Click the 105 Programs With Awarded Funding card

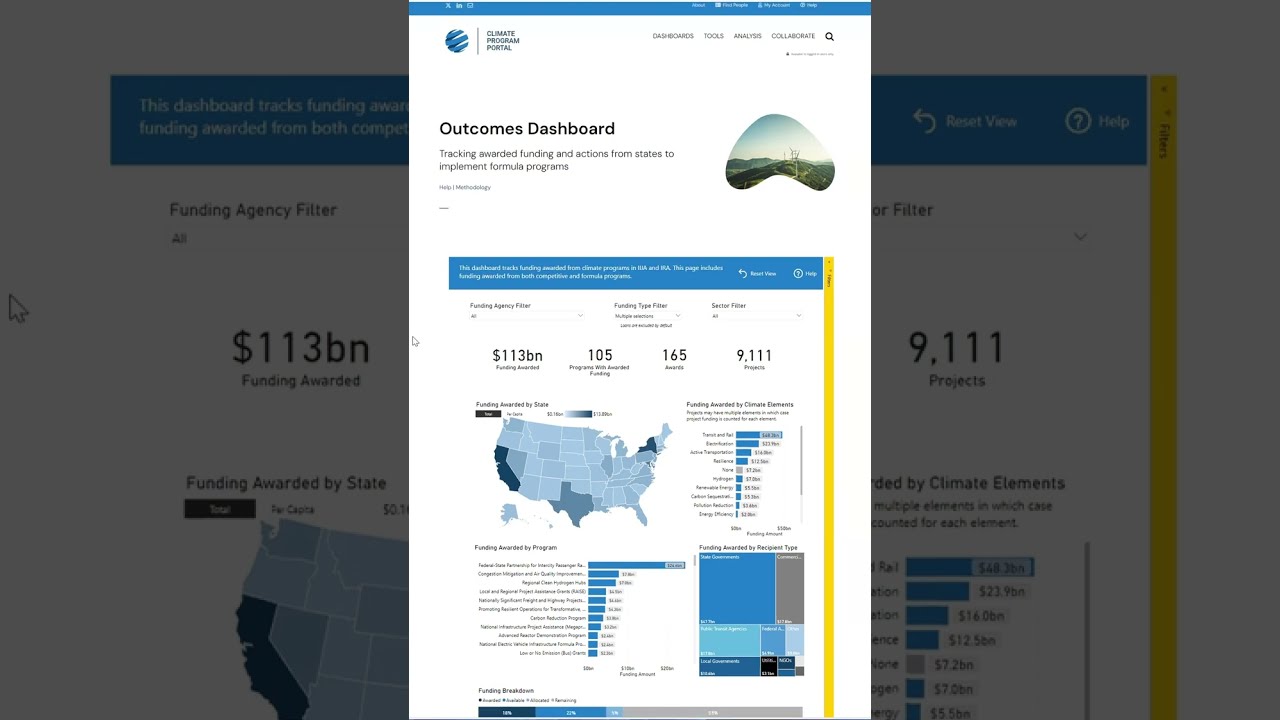tap(600, 361)
